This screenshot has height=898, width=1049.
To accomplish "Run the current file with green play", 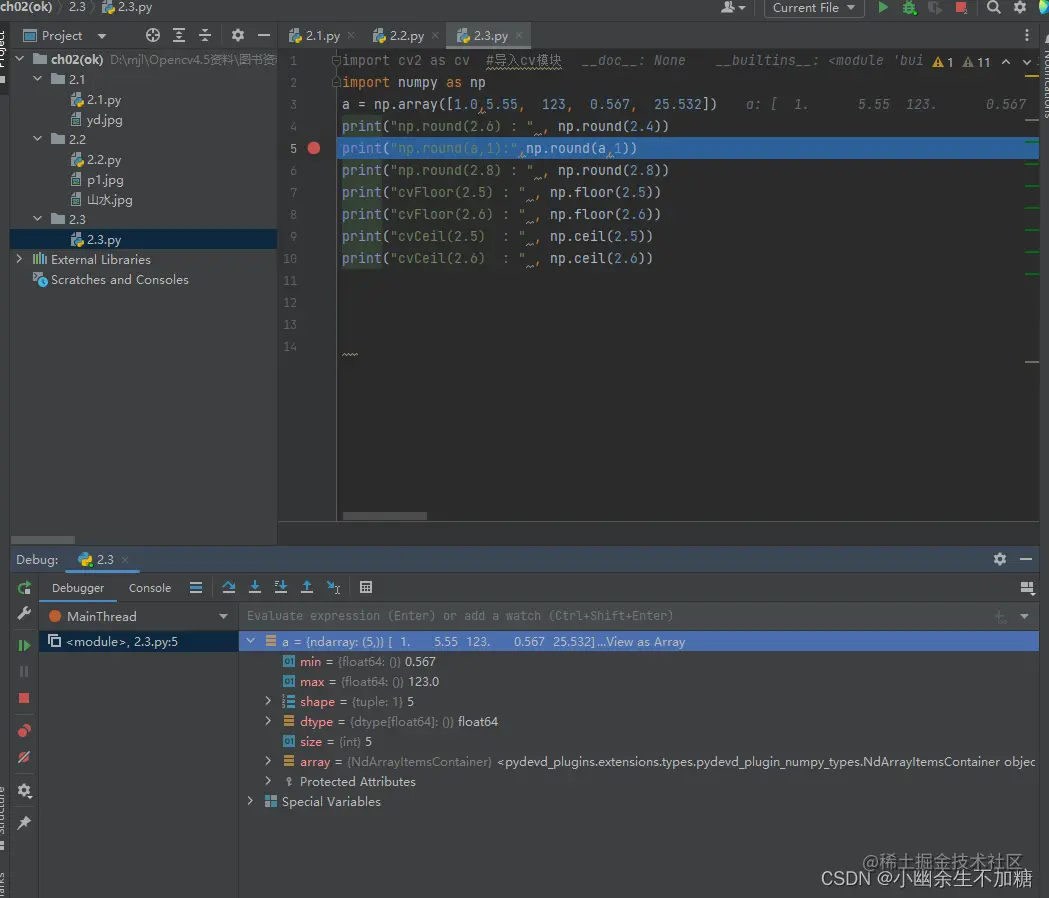I will [x=883, y=7].
